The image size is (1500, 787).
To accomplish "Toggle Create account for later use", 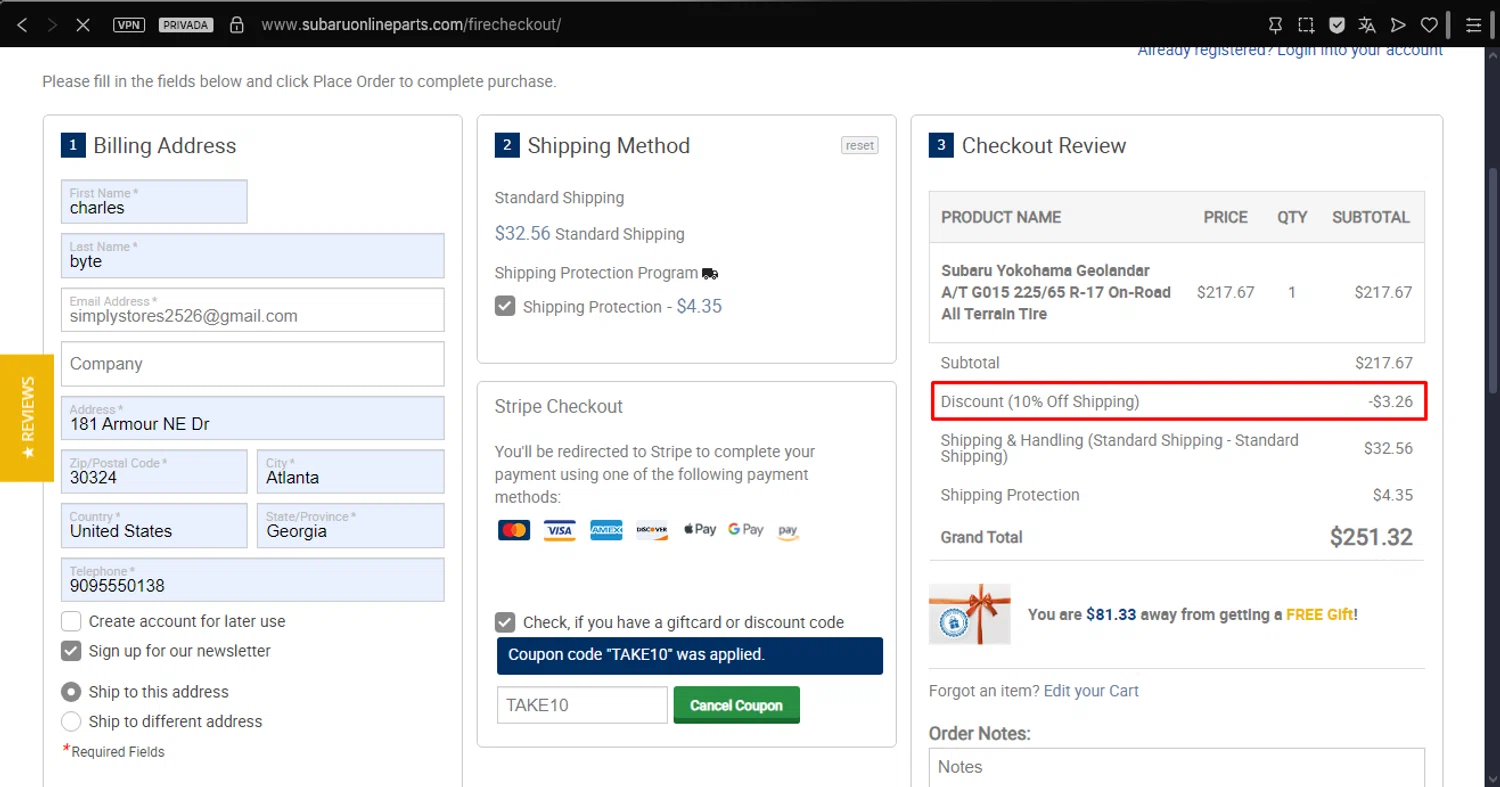I will 71,621.
